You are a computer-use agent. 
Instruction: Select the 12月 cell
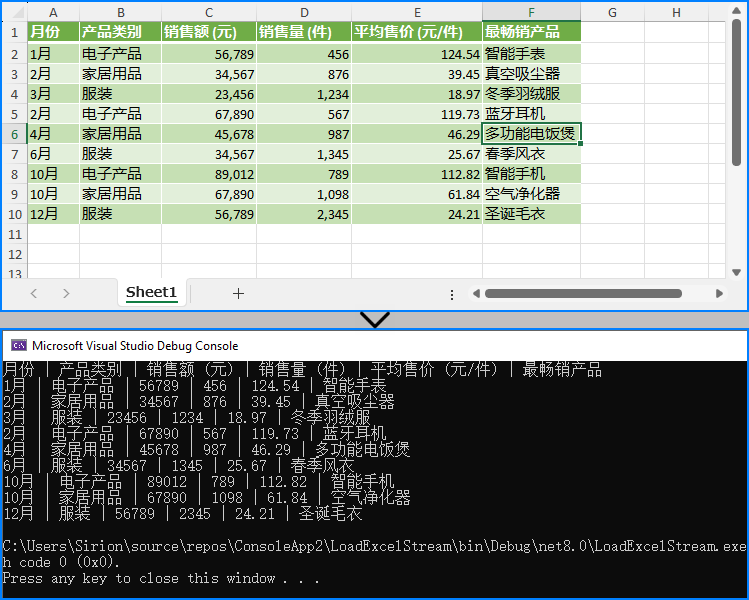point(53,214)
